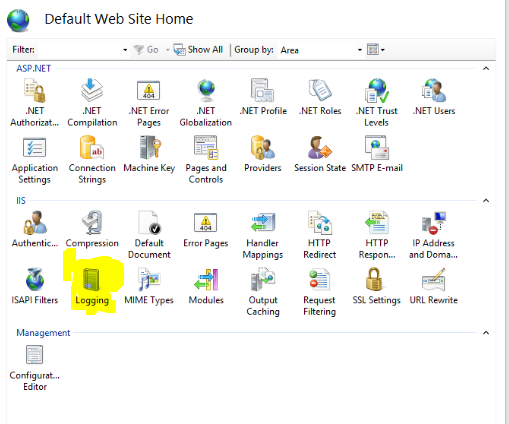Click the Go filter button

tap(146, 50)
